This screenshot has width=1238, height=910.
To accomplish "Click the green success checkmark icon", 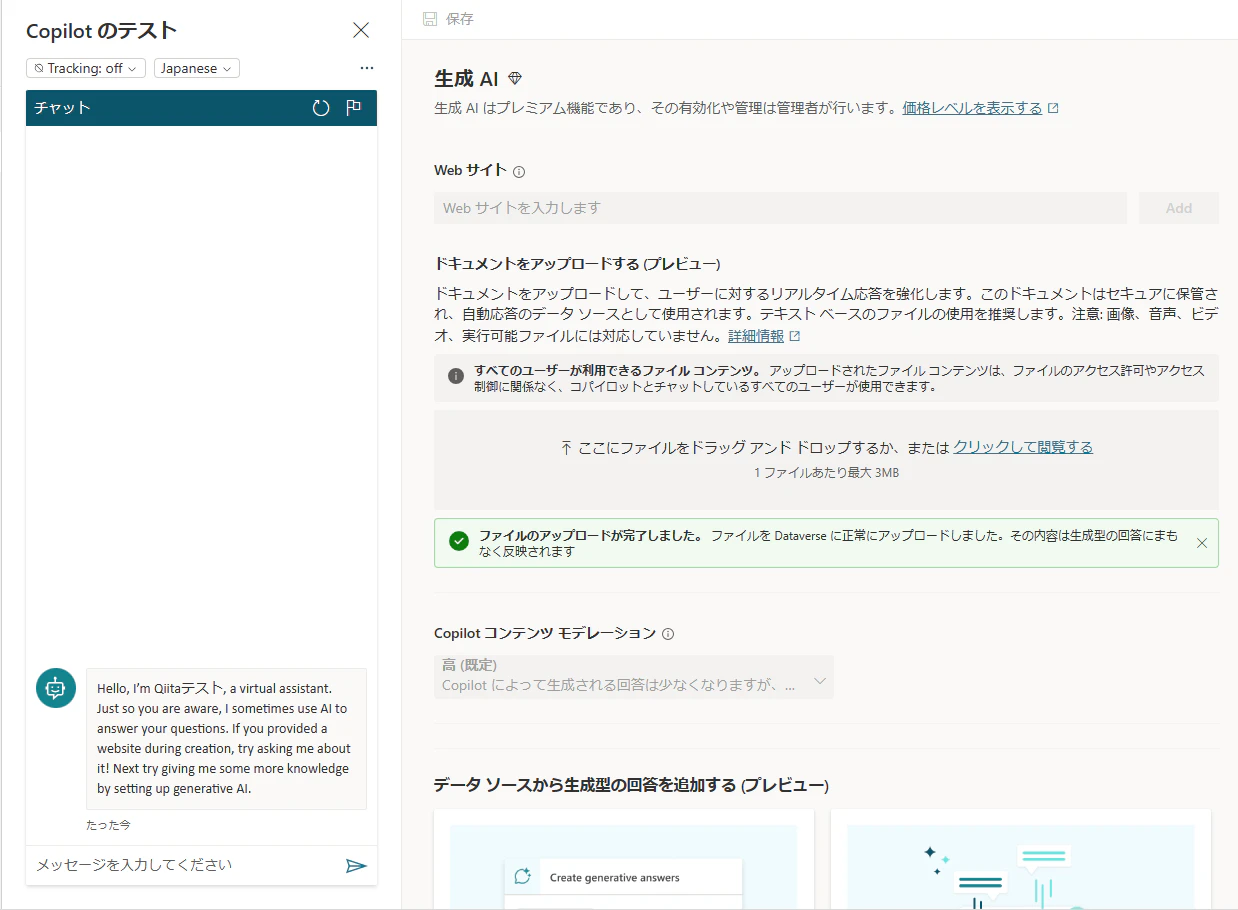I will coord(459,542).
